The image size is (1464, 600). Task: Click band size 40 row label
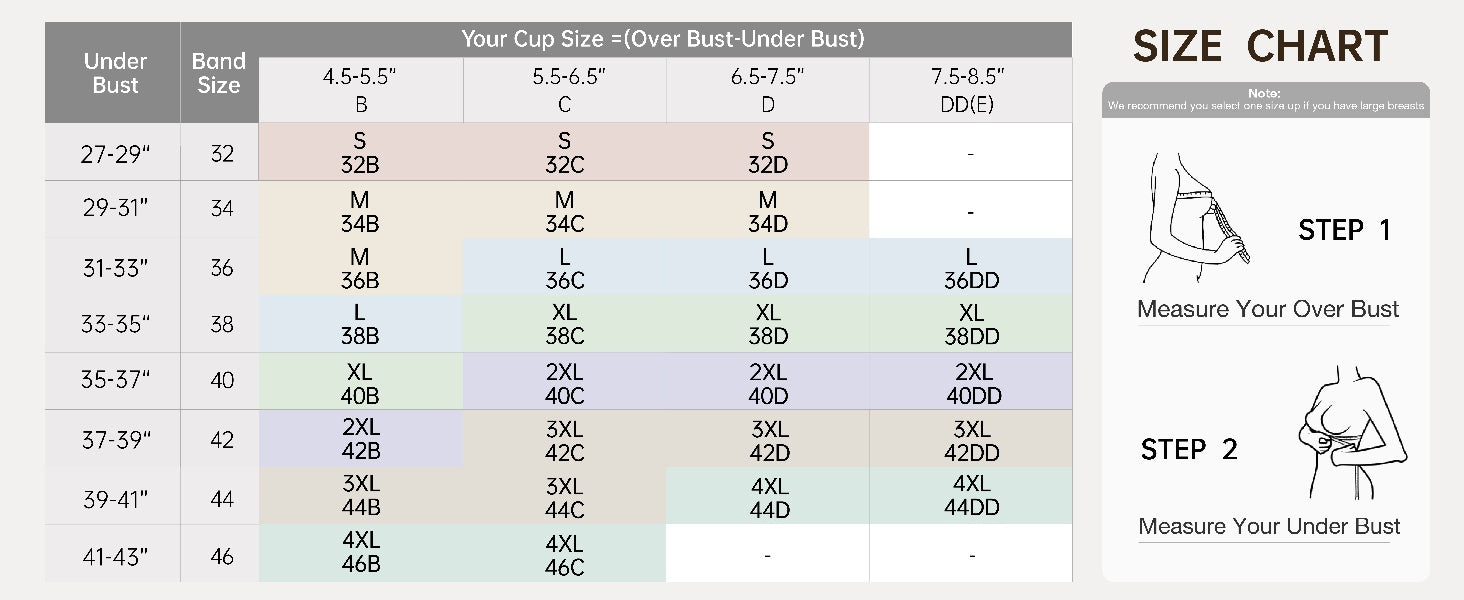tap(222, 381)
